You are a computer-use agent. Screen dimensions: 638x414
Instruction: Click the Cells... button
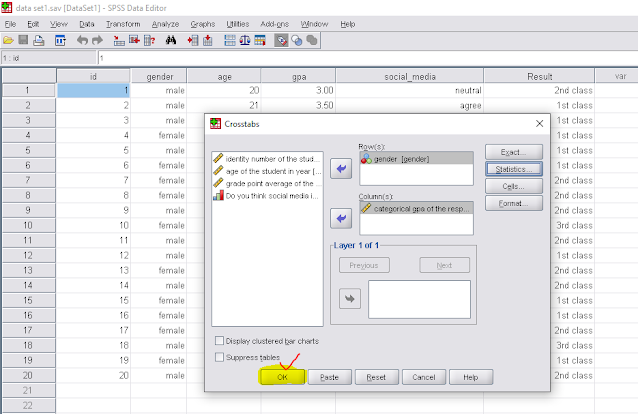513,186
